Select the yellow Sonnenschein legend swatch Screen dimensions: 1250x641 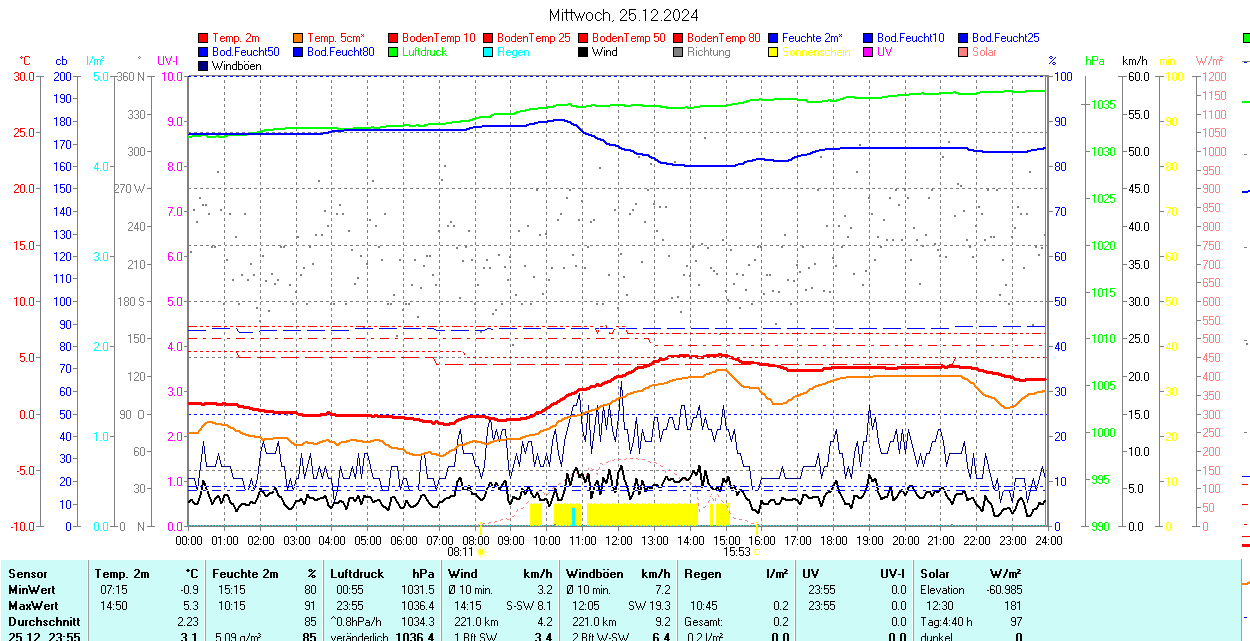[x=774, y=52]
